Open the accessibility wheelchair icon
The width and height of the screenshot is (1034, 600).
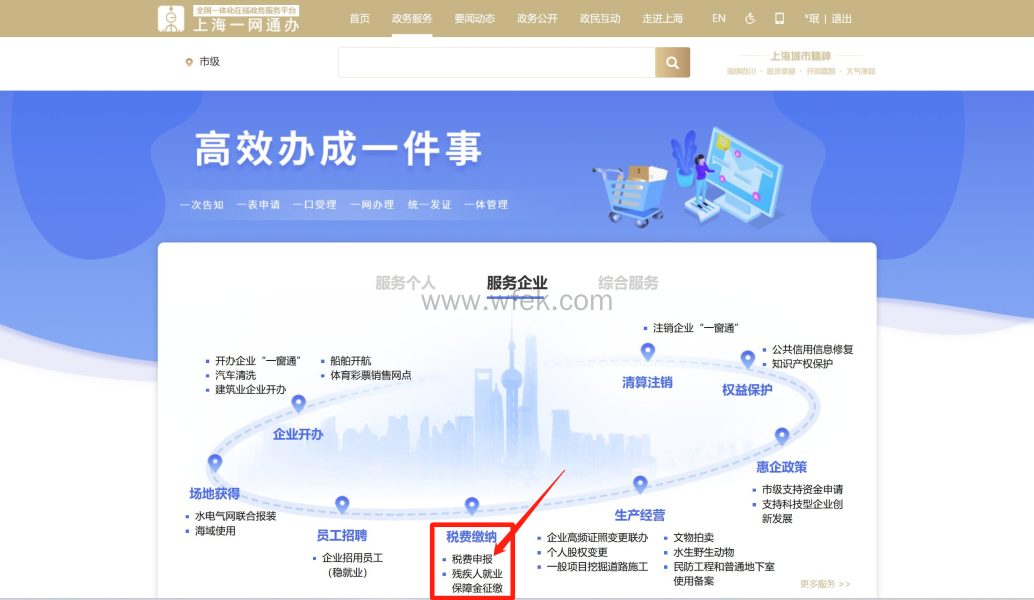tap(751, 18)
